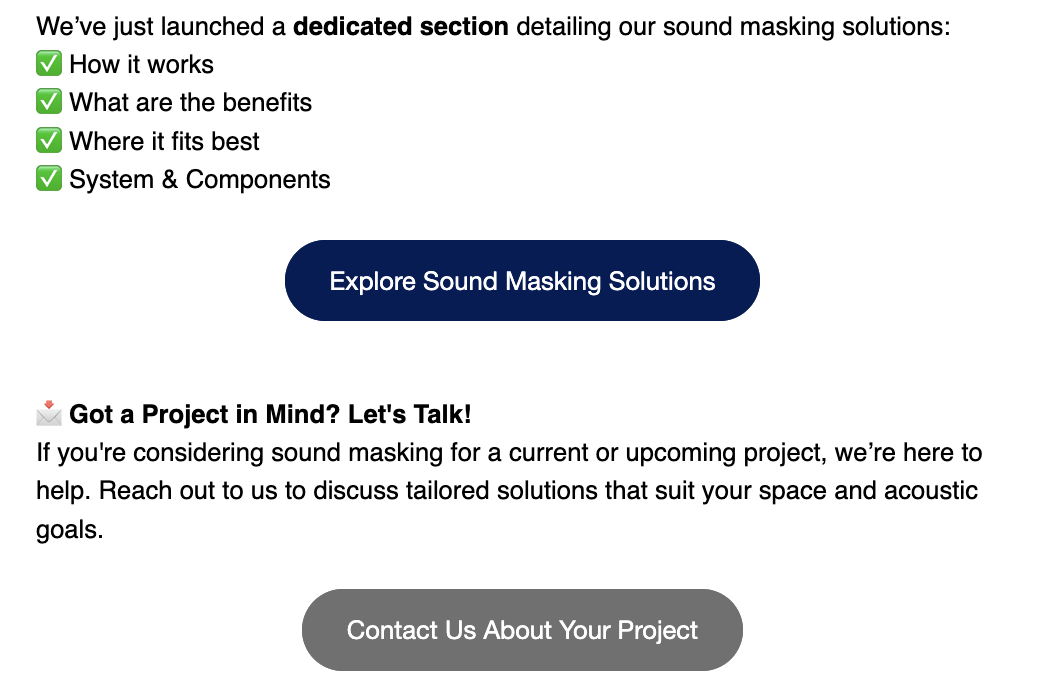Click the "System & Components" list item
1048x688 pixels.
pyautogui.click(x=199, y=180)
